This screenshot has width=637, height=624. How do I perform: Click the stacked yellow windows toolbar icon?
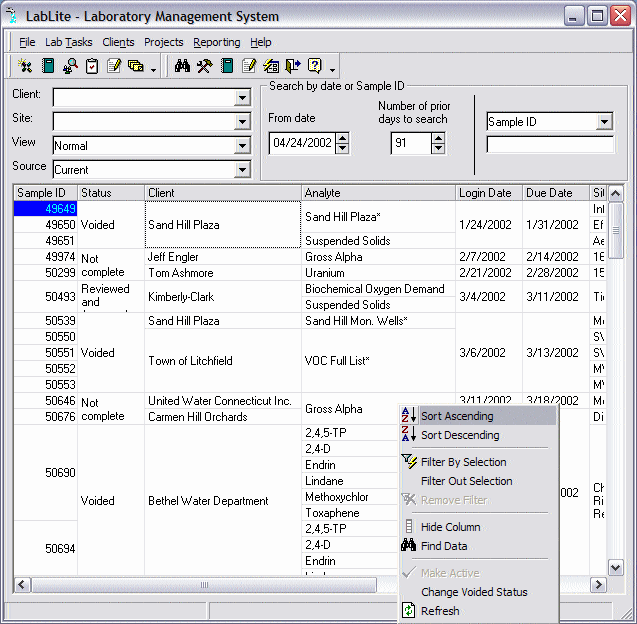(x=135, y=66)
